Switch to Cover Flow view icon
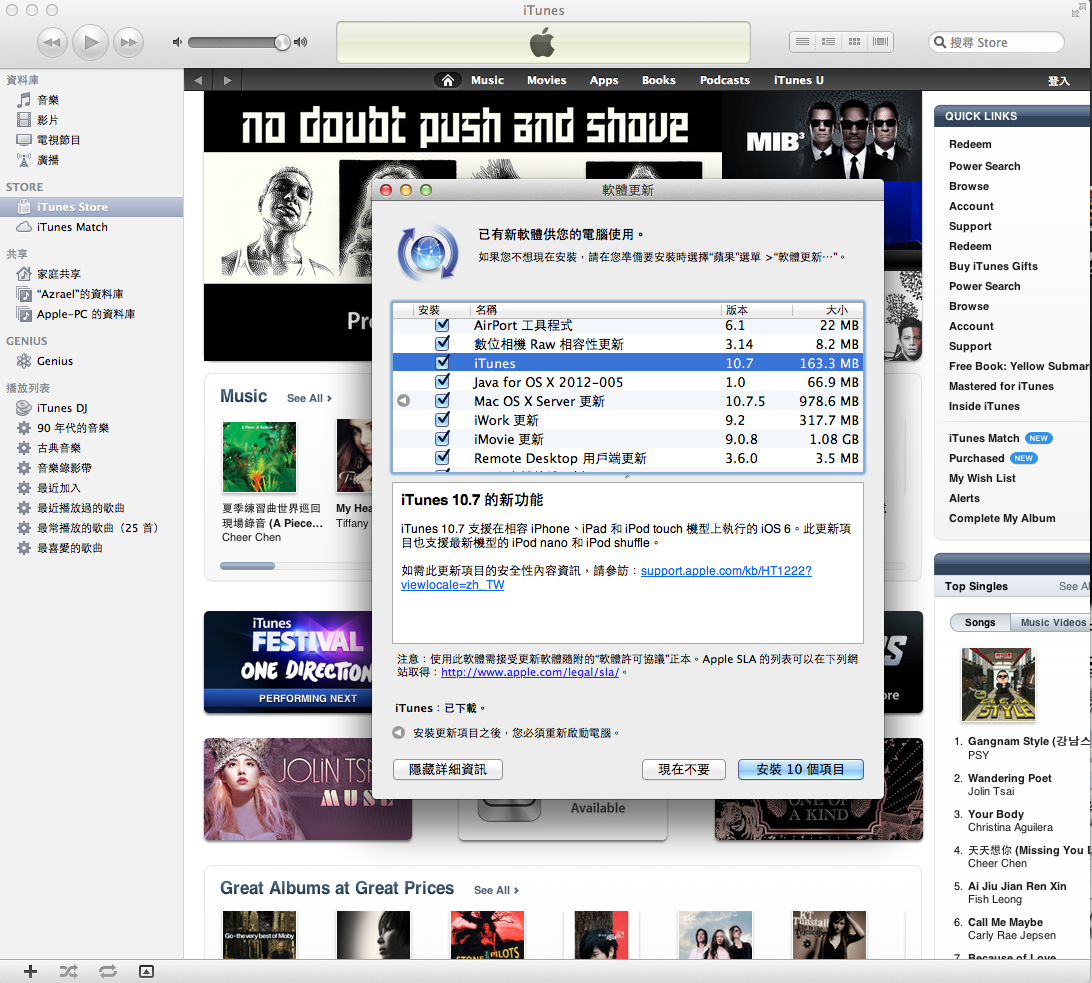The height and width of the screenshot is (983, 1092). click(880, 42)
